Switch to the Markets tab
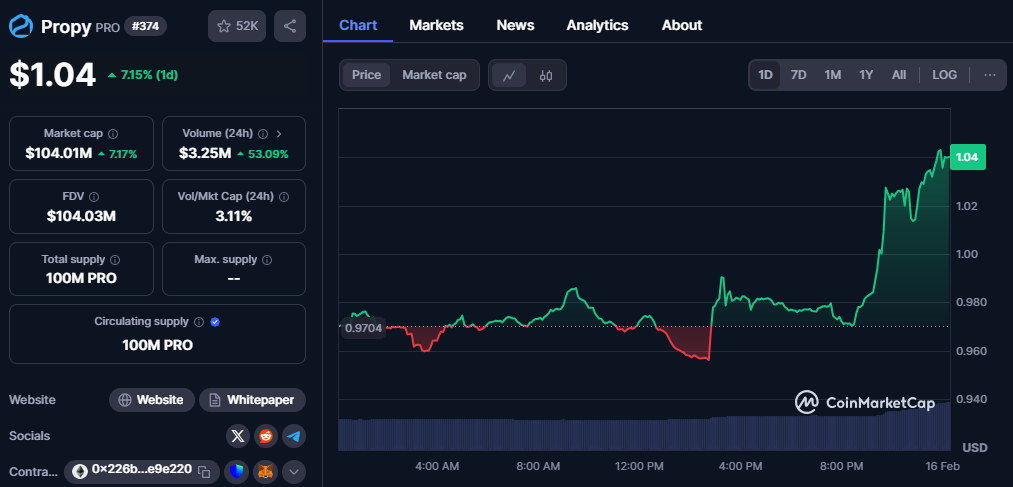 pyautogui.click(x=436, y=25)
